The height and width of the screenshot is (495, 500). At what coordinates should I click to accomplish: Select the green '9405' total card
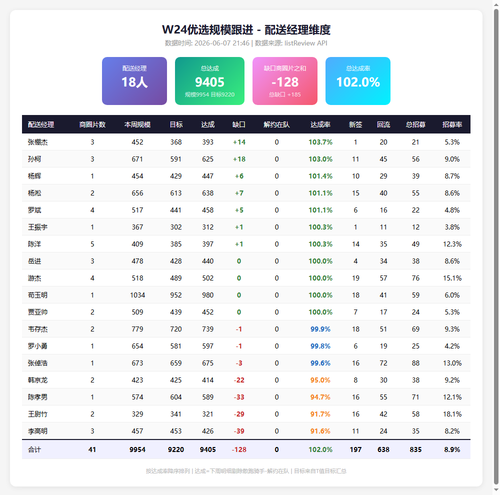pyautogui.click(x=210, y=81)
